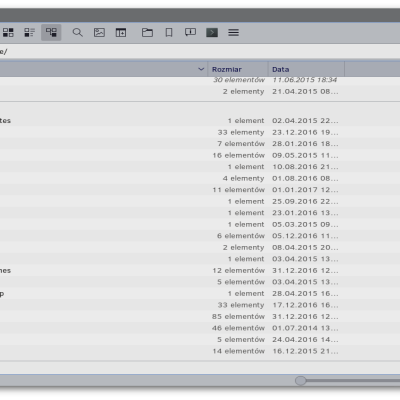The height and width of the screenshot is (400, 400).
Task: Click date in the '85 elementów' row
Action: coord(305,316)
